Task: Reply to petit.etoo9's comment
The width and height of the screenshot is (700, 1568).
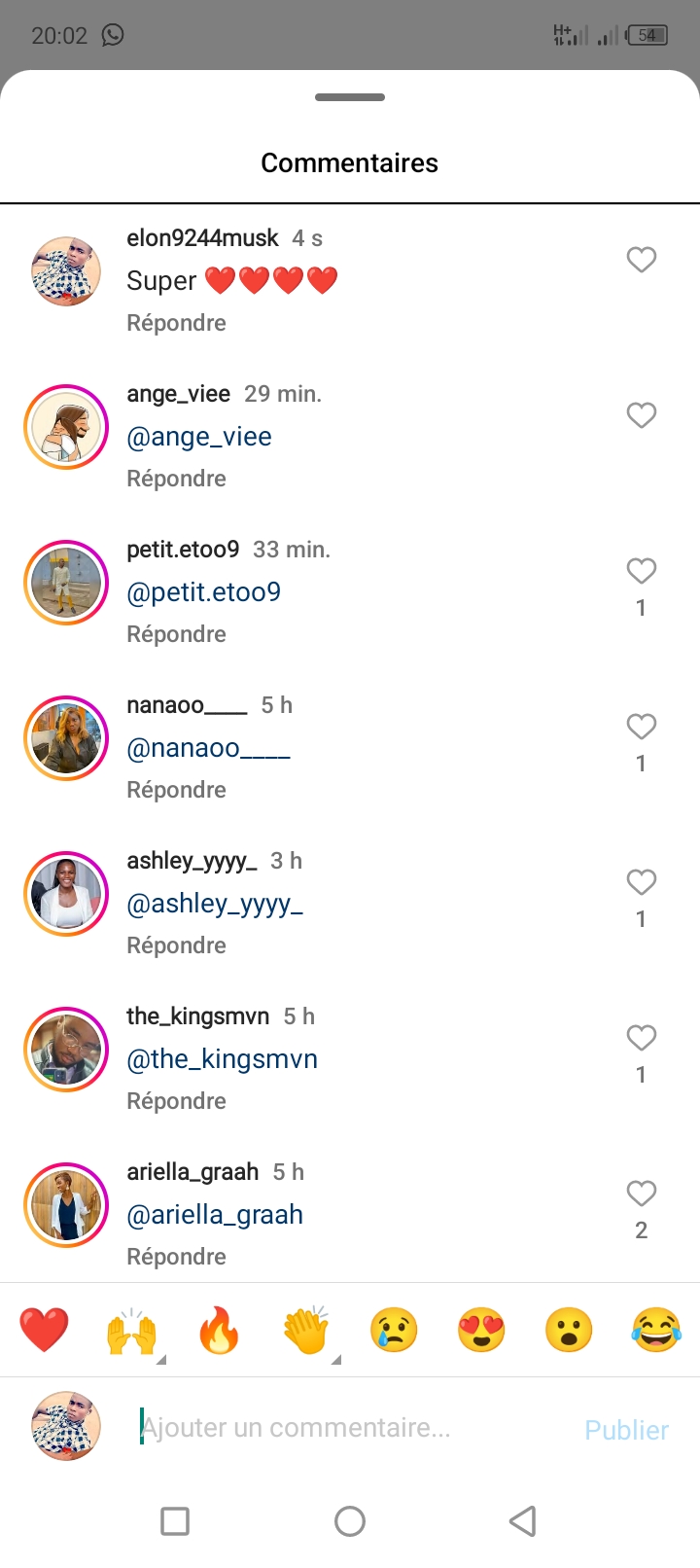Action: coord(176,634)
